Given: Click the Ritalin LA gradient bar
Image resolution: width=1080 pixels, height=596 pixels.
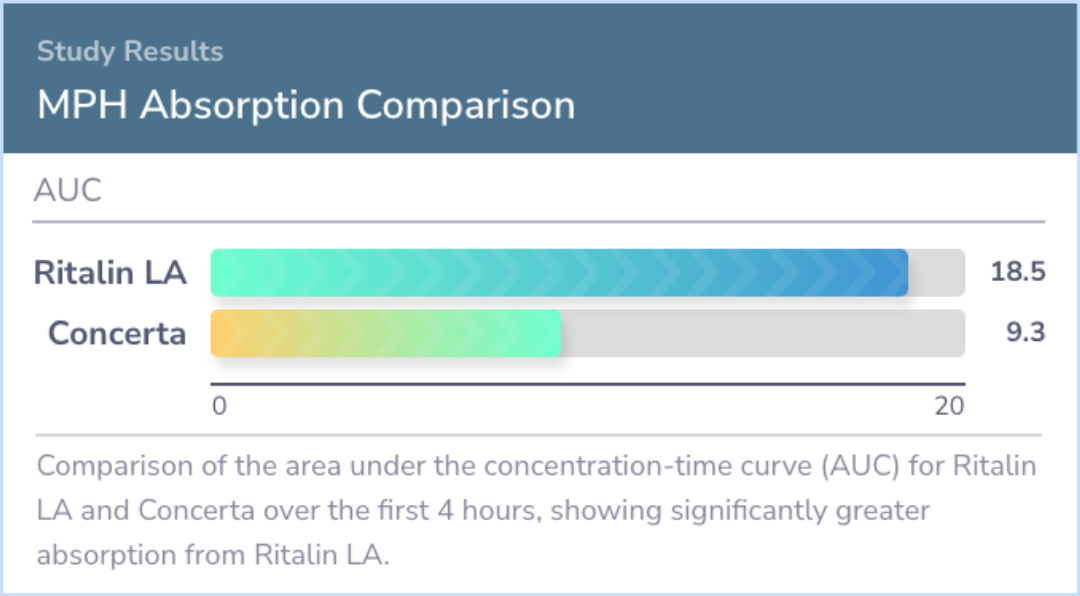Looking at the screenshot, I should (559, 273).
